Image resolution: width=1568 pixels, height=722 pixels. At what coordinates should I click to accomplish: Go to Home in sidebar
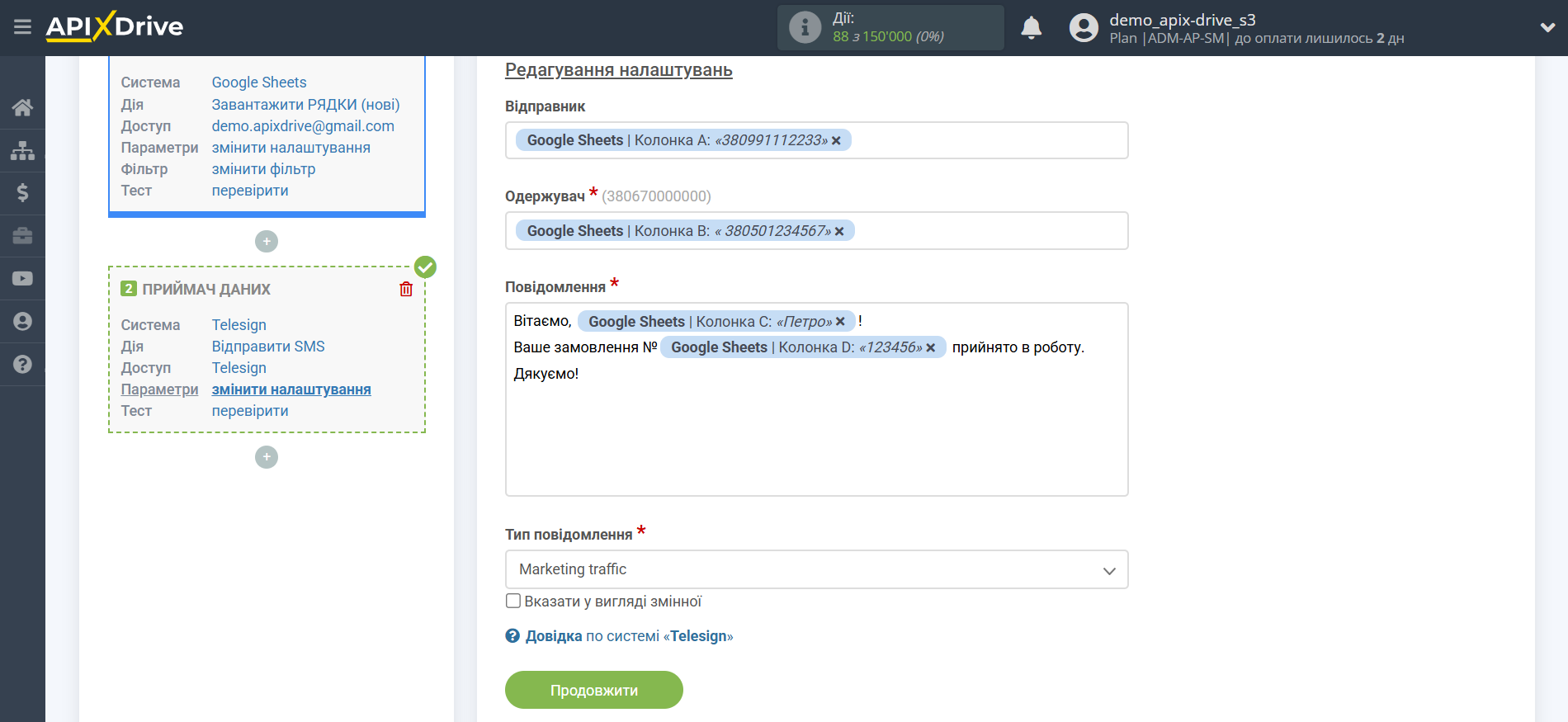pyautogui.click(x=22, y=107)
